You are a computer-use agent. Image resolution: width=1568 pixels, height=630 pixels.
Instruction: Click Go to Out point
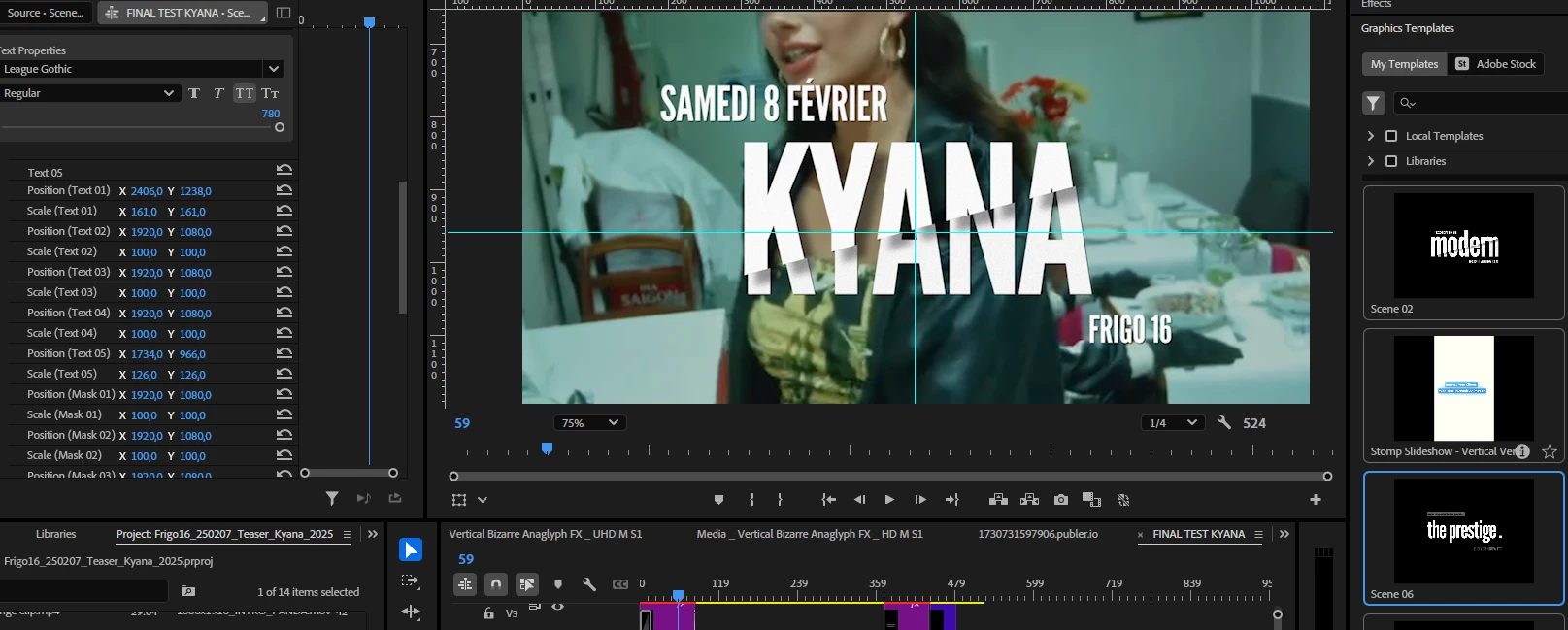click(951, 500)
